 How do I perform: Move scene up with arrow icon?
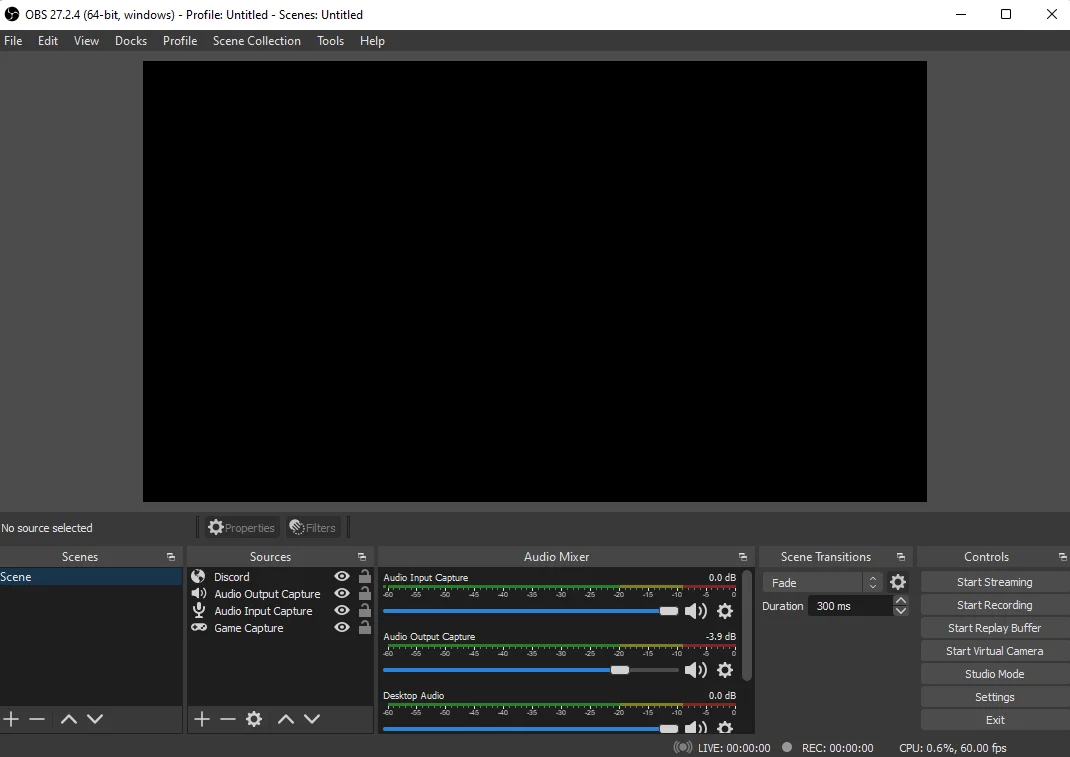coord(69,719)
